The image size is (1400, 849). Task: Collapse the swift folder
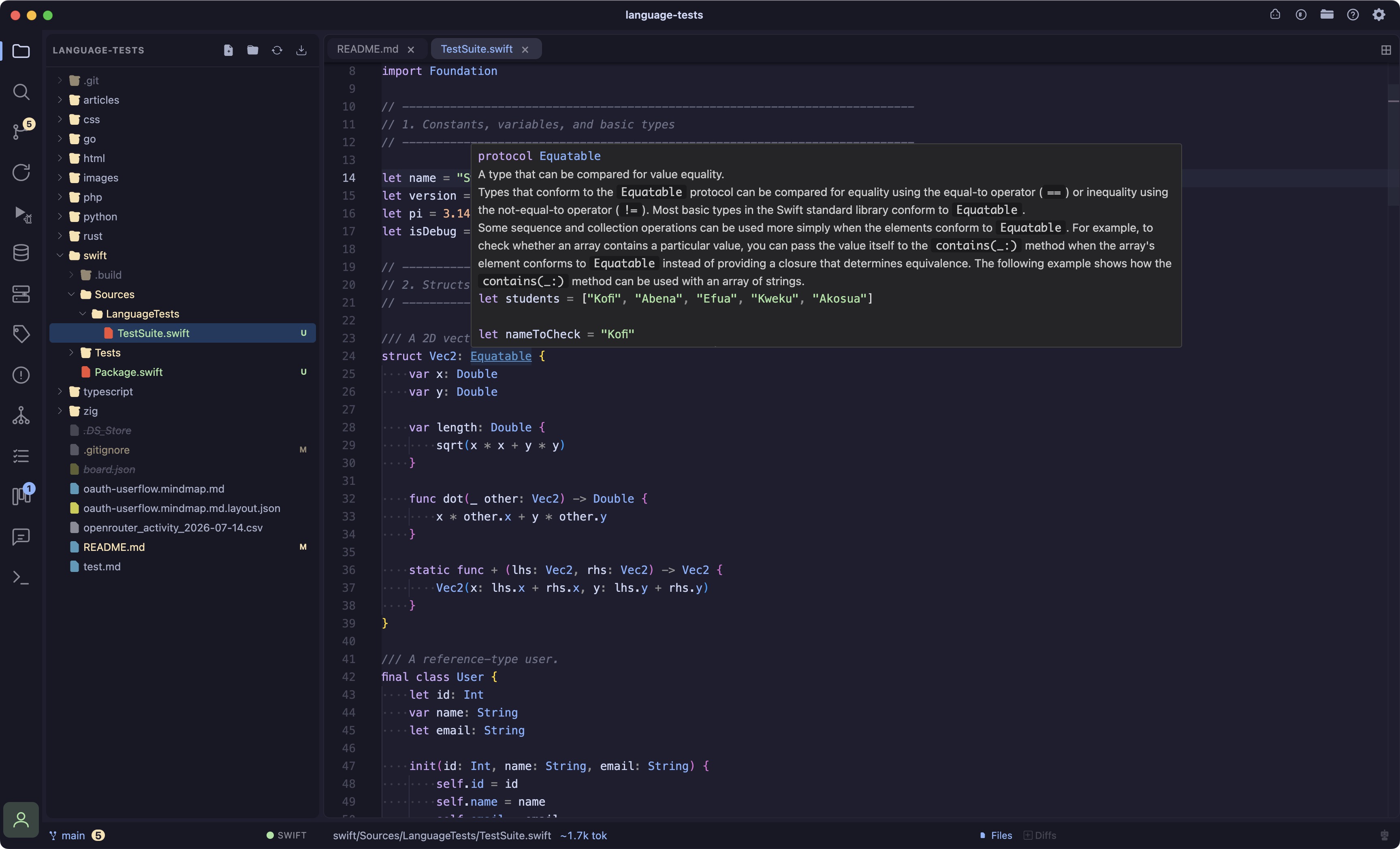pos(60,255)
